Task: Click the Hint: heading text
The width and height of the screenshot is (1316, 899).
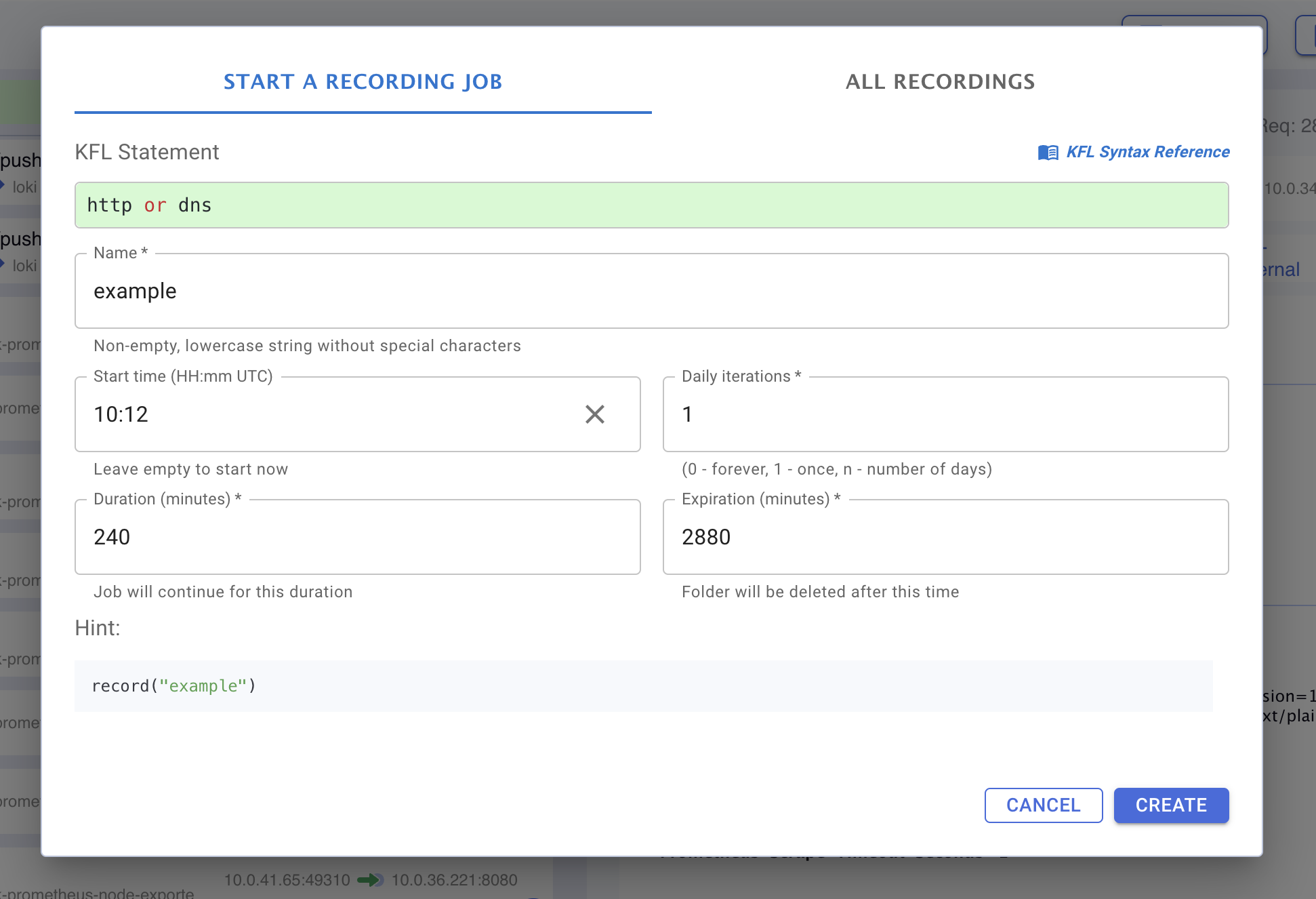Action: pos(98,628)
